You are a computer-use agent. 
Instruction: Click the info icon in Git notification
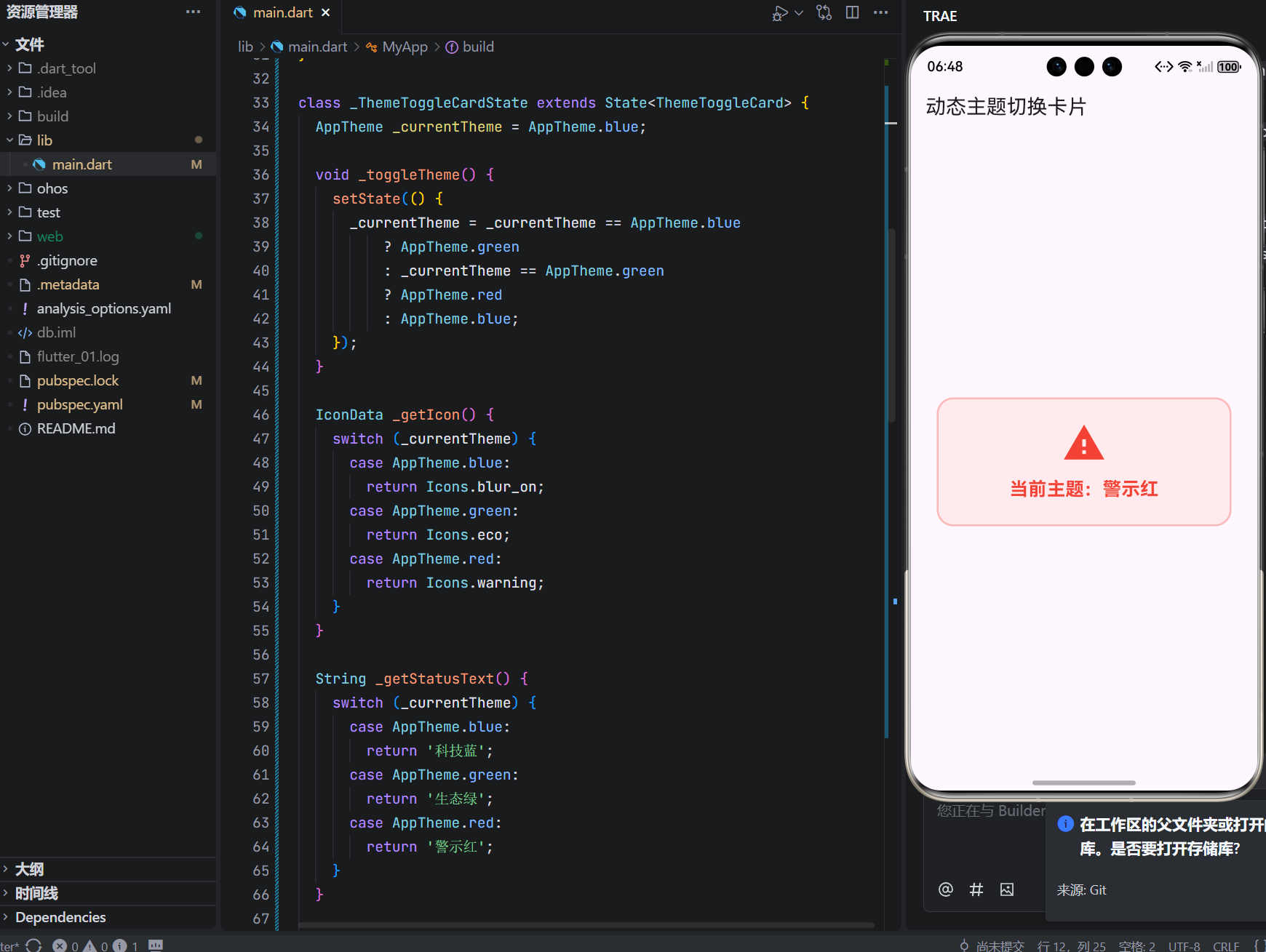pos(1065,823)
